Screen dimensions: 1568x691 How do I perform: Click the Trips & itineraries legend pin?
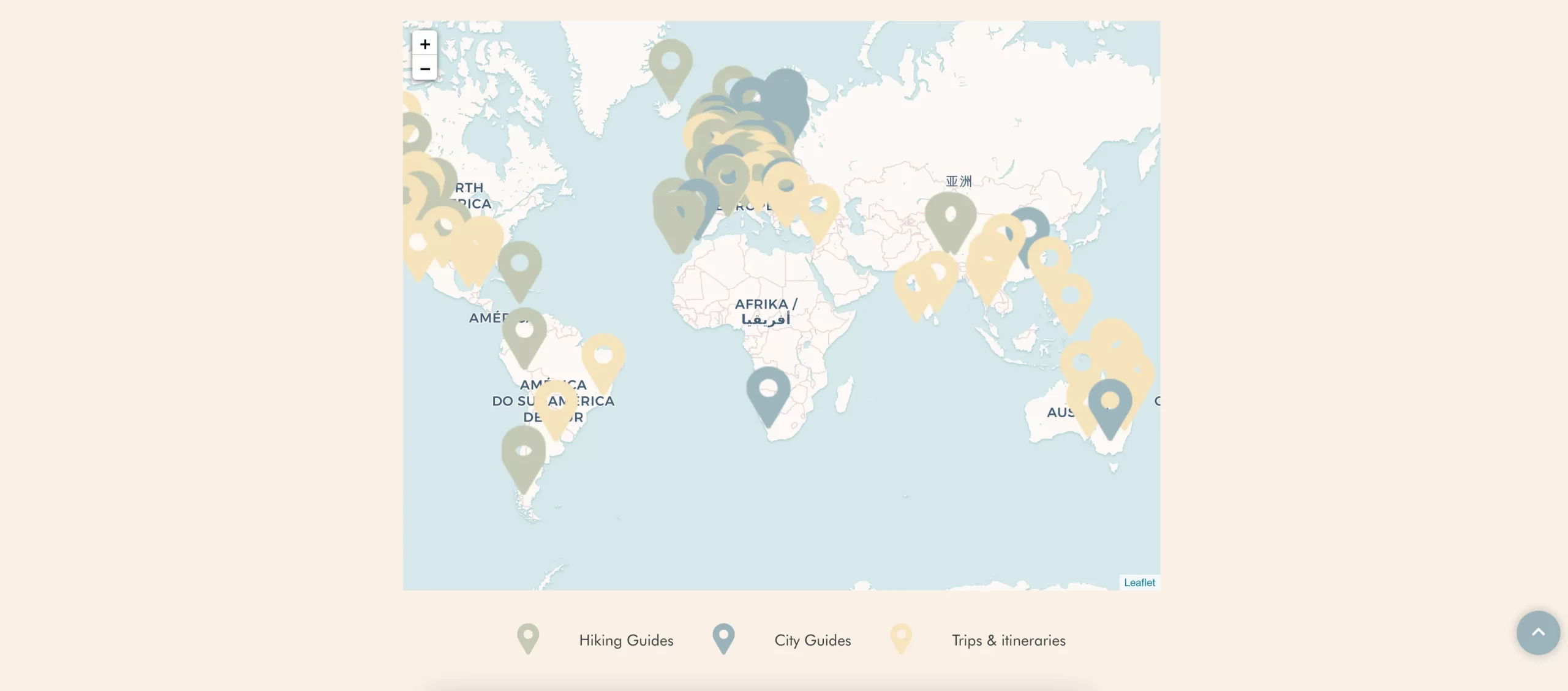(x=900, y=638)
